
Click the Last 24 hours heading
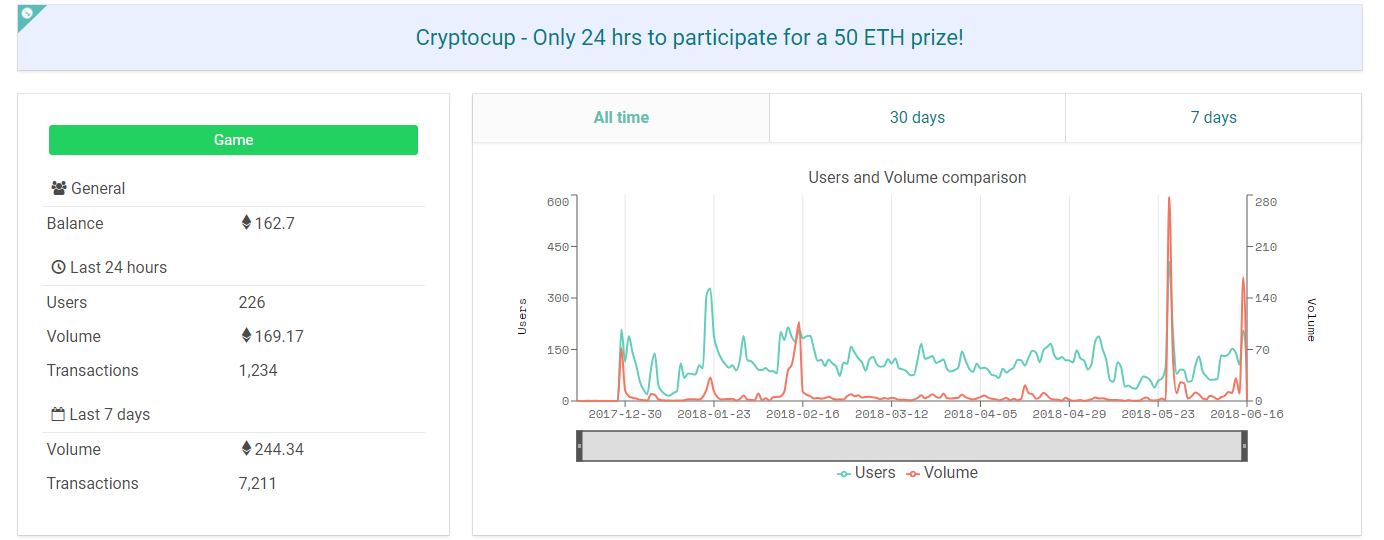(118, 267)
